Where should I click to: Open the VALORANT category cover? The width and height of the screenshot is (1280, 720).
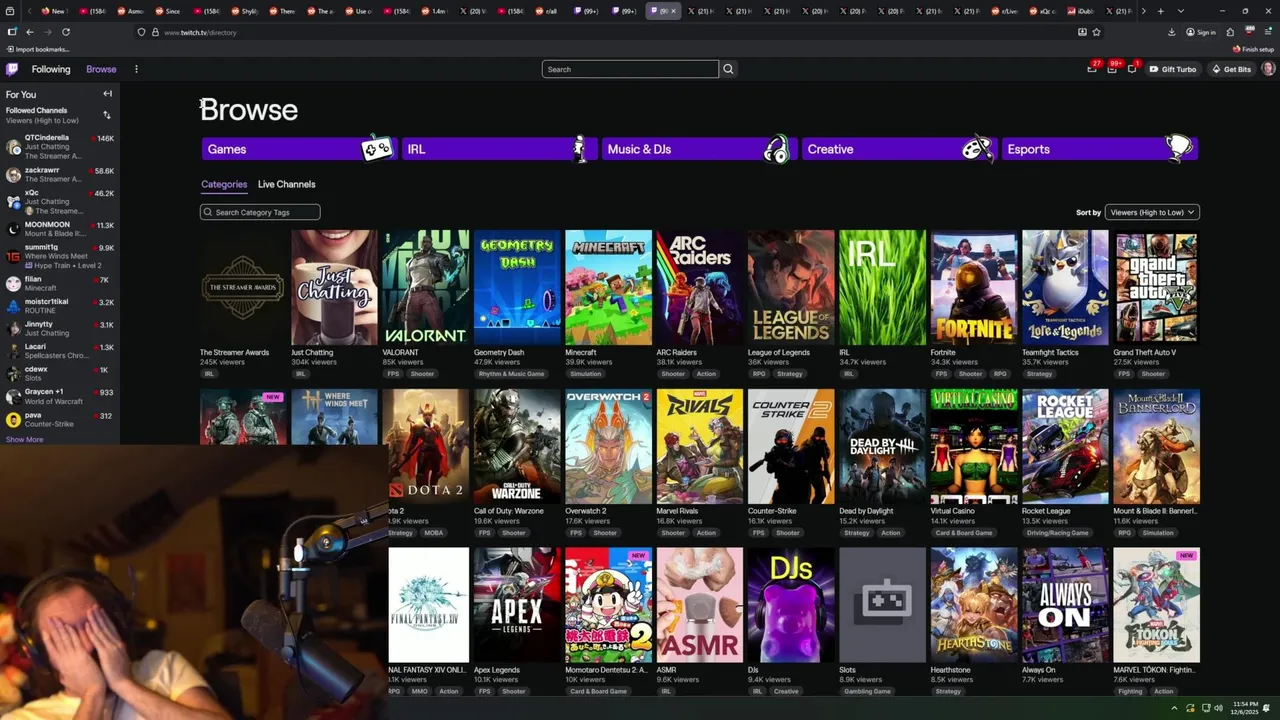pyautogui.click(x=426, y=288)
